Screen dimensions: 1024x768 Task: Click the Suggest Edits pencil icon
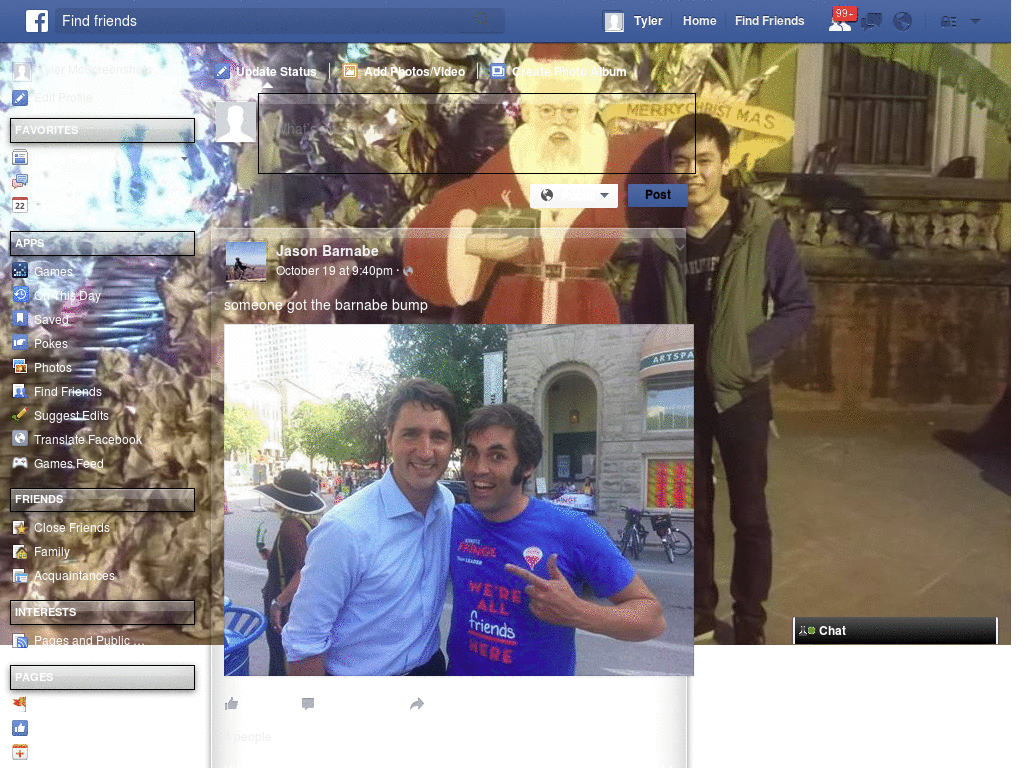coord(20,415)
